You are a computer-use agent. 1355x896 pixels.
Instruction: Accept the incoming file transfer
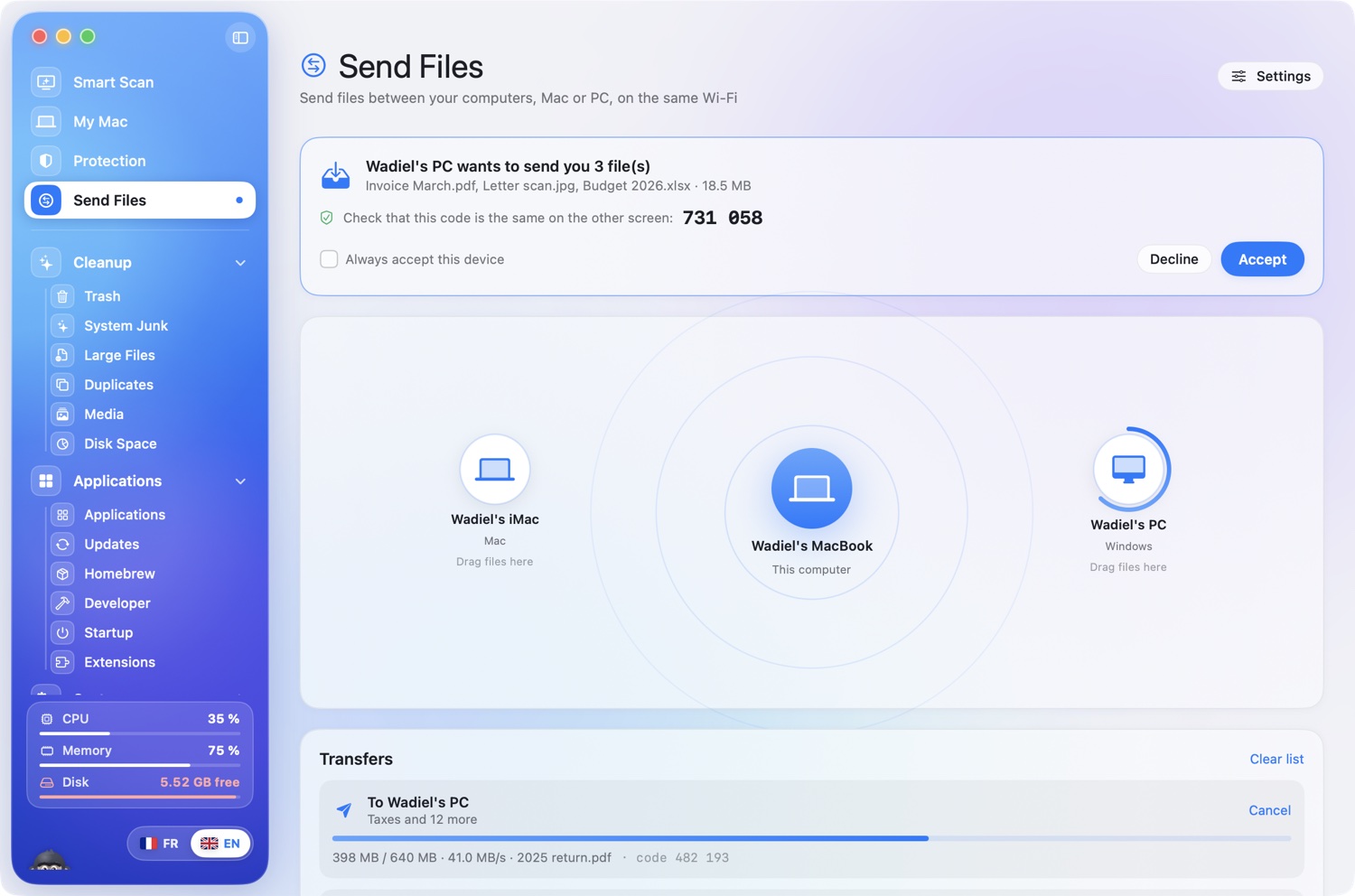pos(1262,259)
